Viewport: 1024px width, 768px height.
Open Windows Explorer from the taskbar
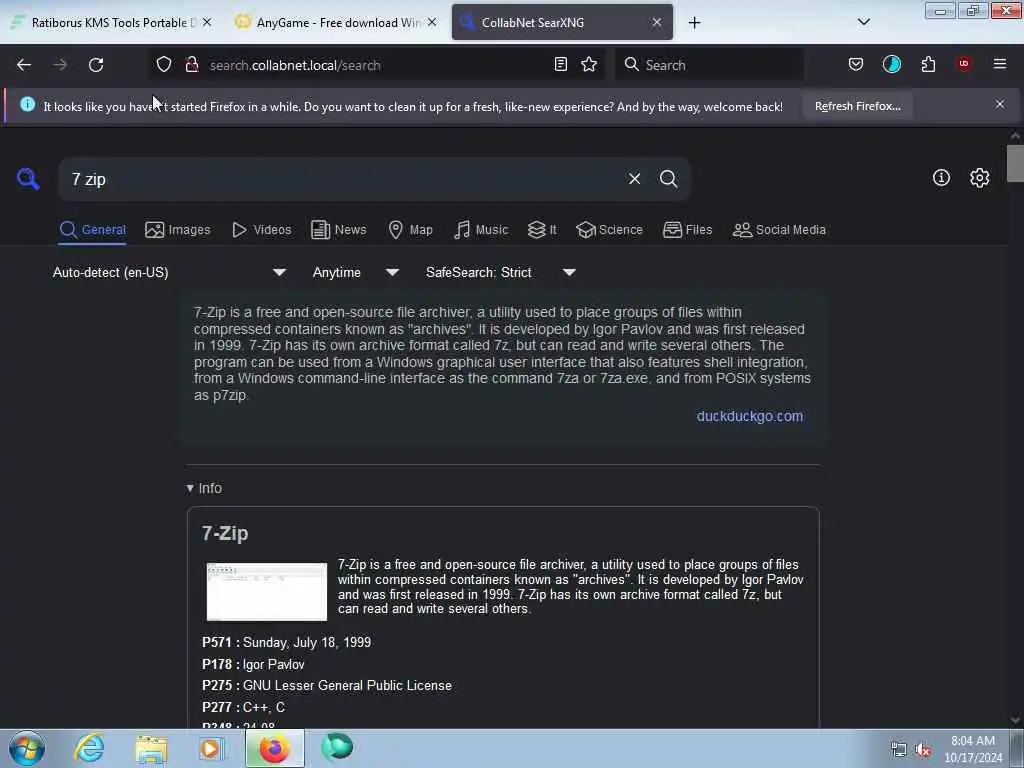point(152,748)
